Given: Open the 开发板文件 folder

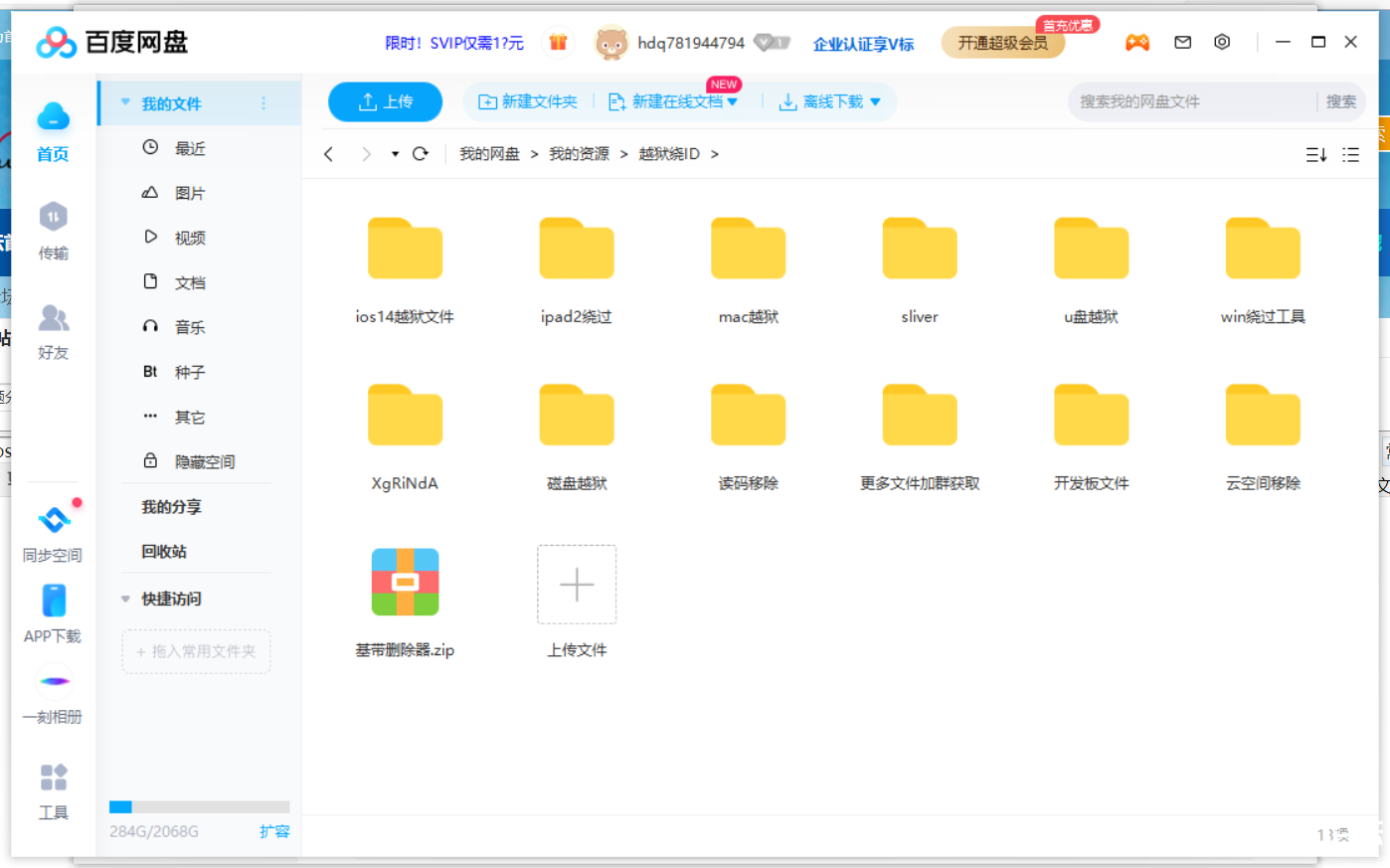Looking at the screenshot, I should point(1092,416).
